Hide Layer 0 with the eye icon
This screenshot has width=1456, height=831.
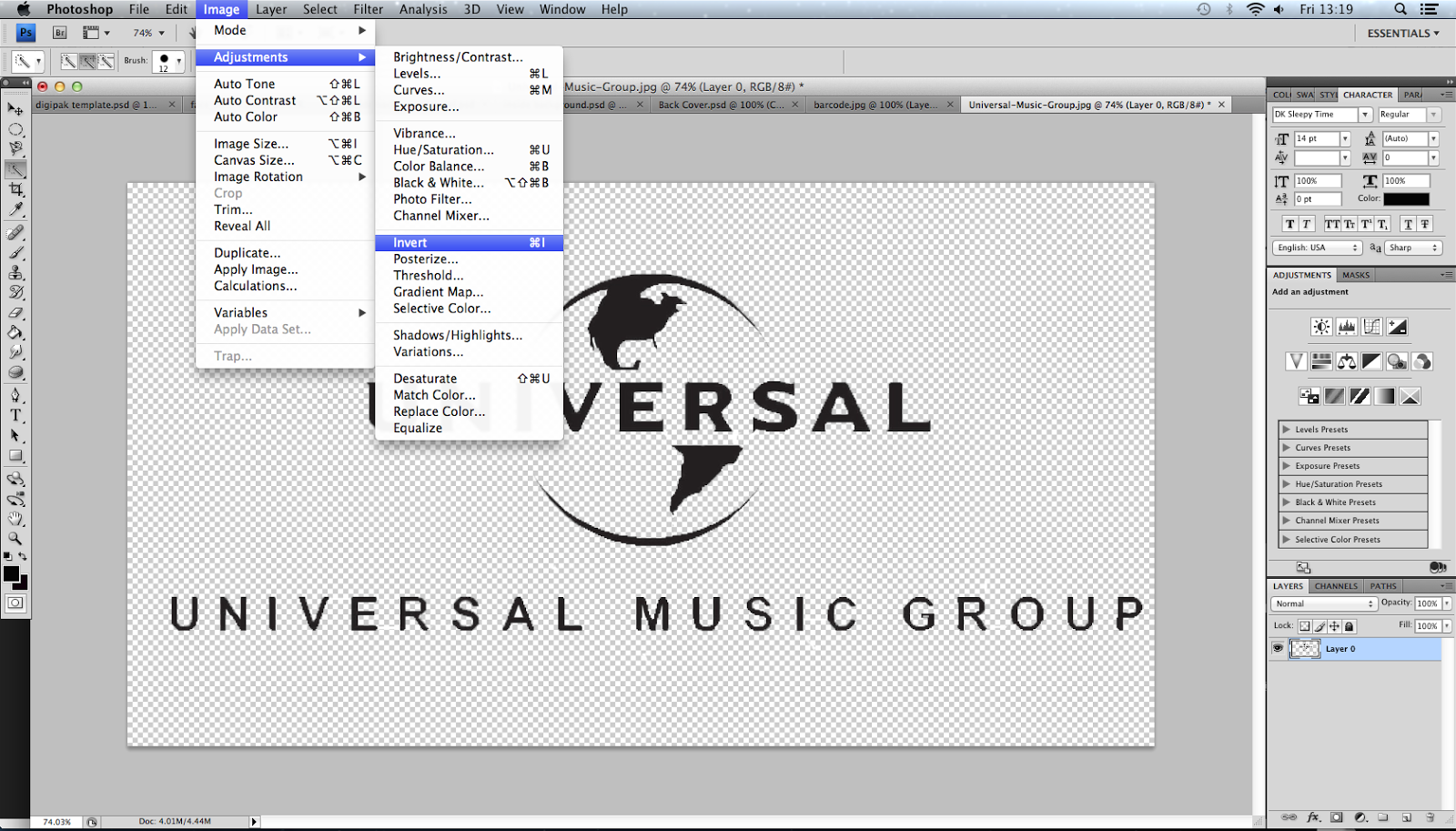click(x=1278, y=648)
